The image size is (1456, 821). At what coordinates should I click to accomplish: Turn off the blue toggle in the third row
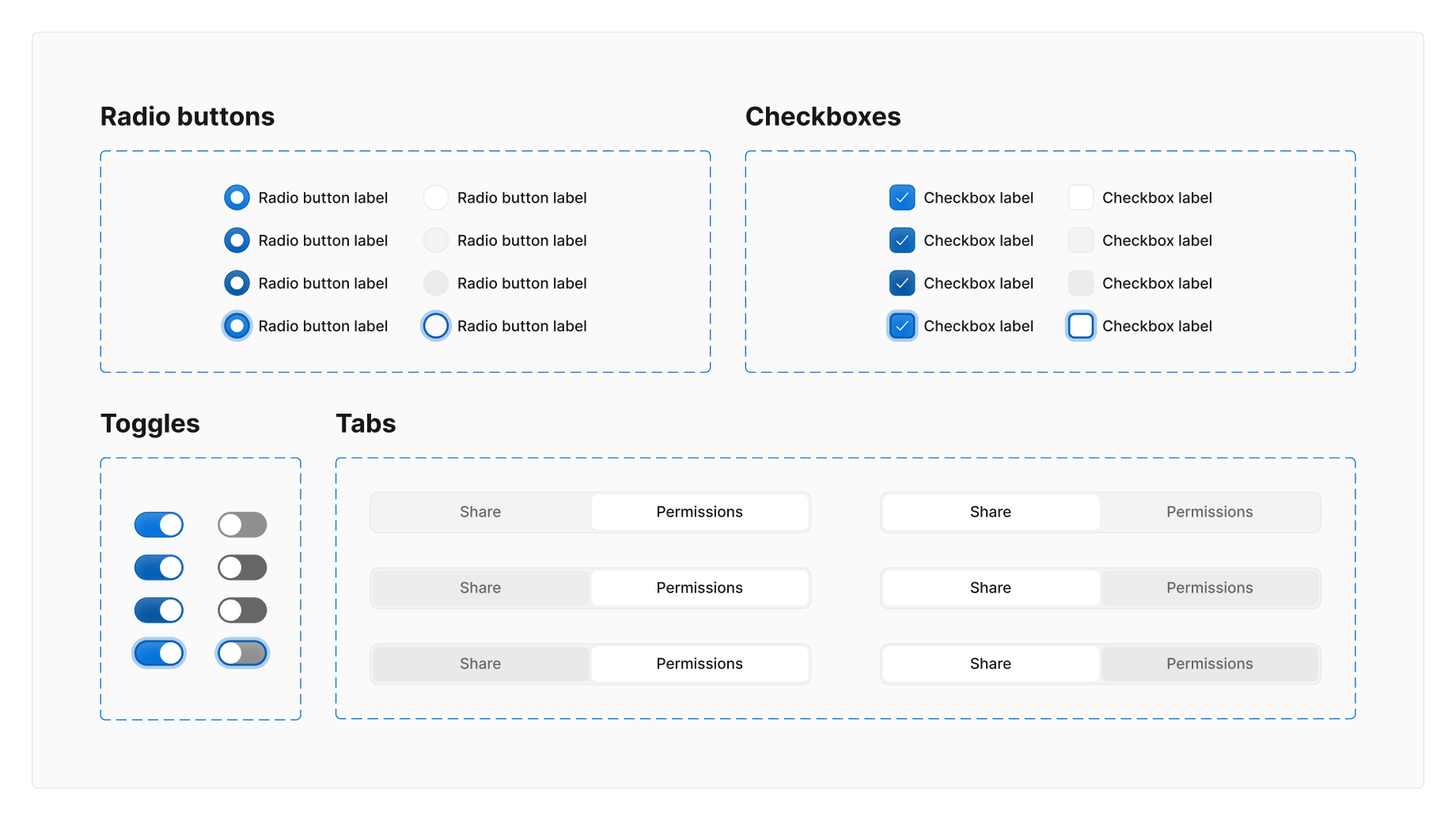click(159, 611)
